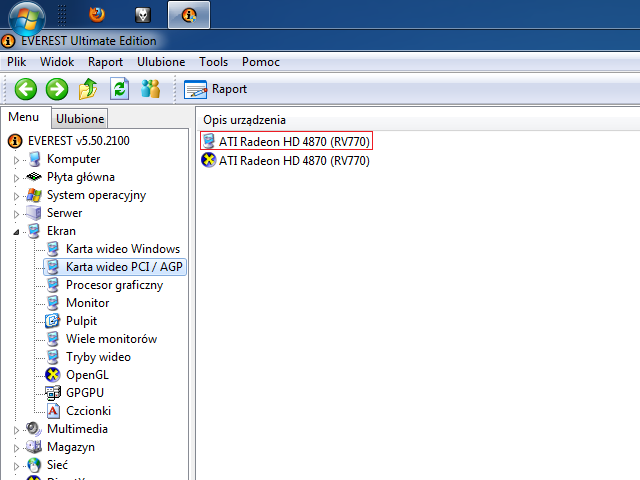Collapse the Ekran tree node
This screenshot has width=640, height=480.
(x=17, y=231)
